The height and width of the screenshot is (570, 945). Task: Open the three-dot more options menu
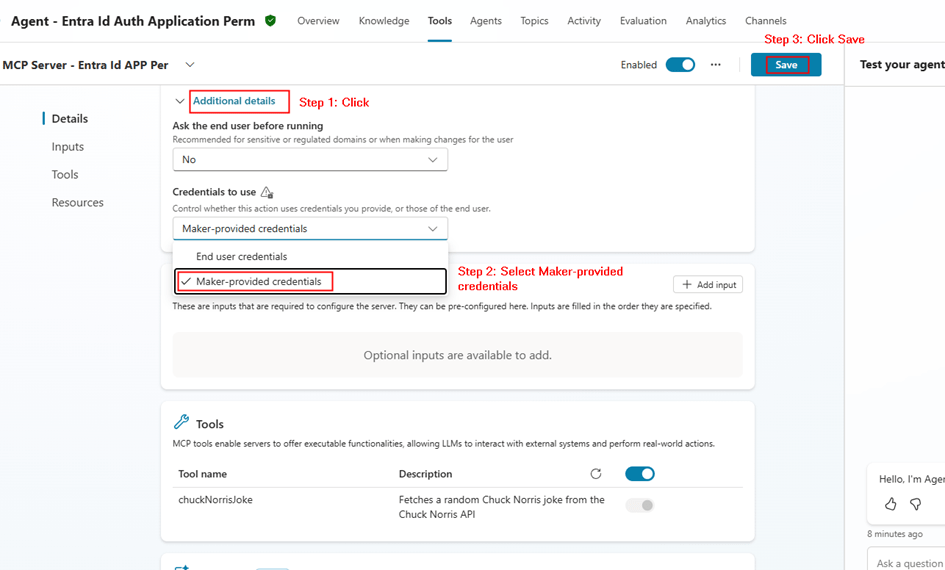[x=716, y=65]
